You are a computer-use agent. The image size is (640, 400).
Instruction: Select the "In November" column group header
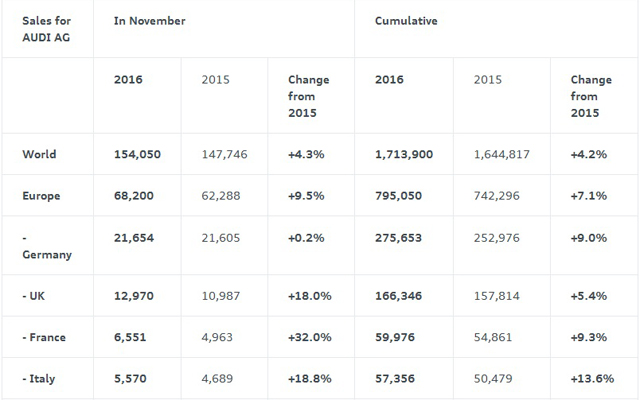(x=148, y=20)
